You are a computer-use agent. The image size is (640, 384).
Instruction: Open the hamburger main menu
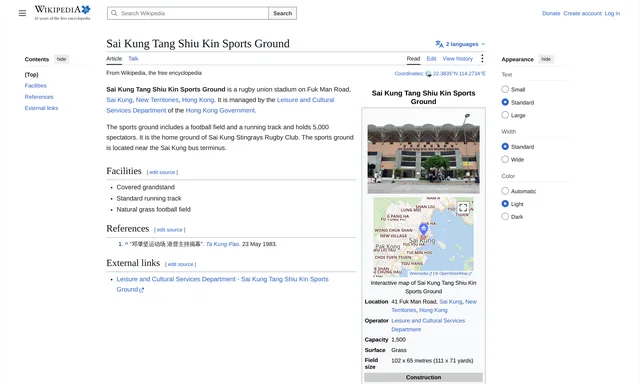click(22, 13)
